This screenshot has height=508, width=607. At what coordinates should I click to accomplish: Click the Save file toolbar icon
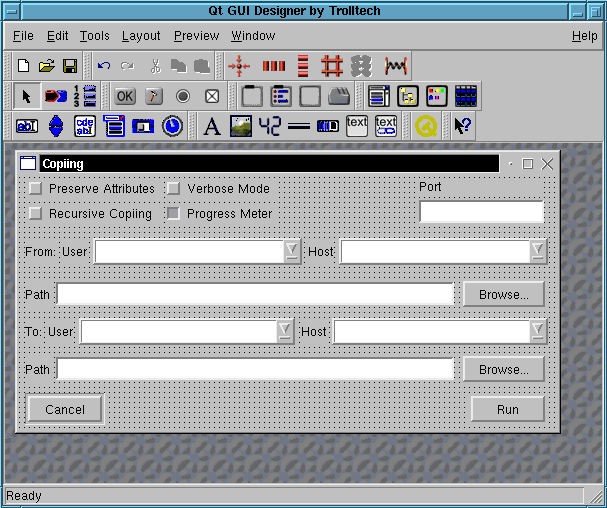[x=70, y=66]
